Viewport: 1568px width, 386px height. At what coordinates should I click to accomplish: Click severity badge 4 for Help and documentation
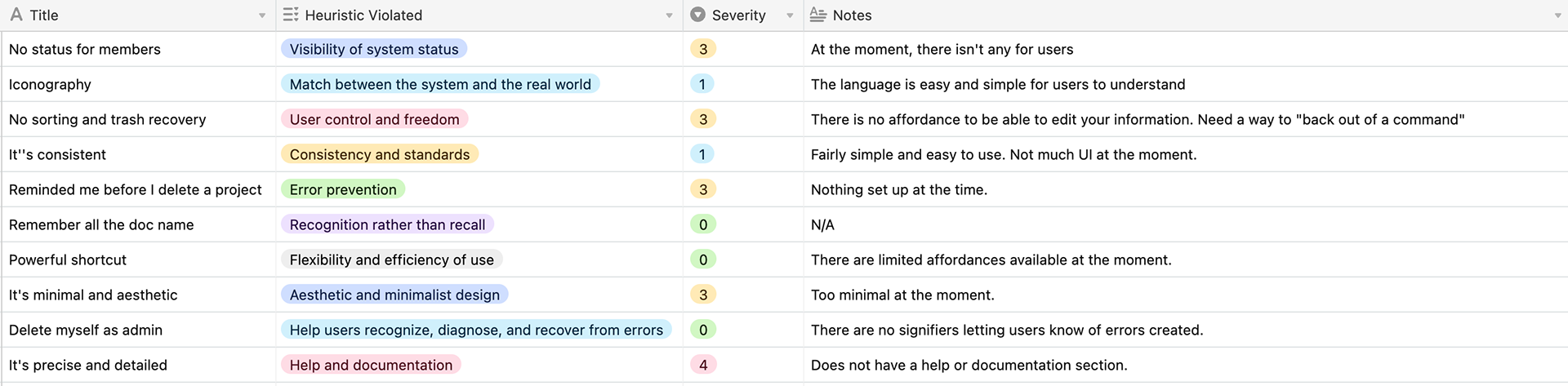tap(703, 365)
